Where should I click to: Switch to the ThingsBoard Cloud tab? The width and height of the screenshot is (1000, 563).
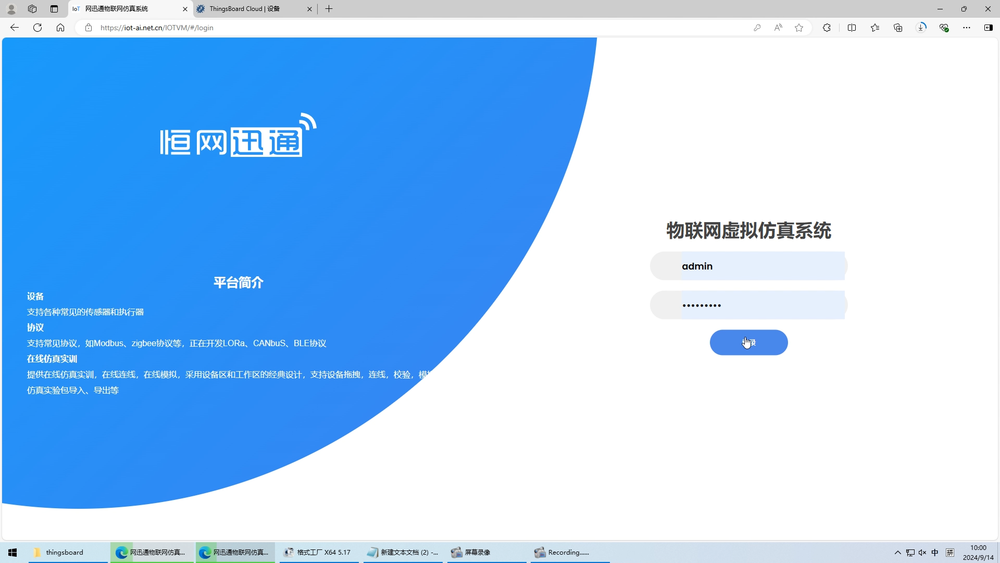click(250, 9)
